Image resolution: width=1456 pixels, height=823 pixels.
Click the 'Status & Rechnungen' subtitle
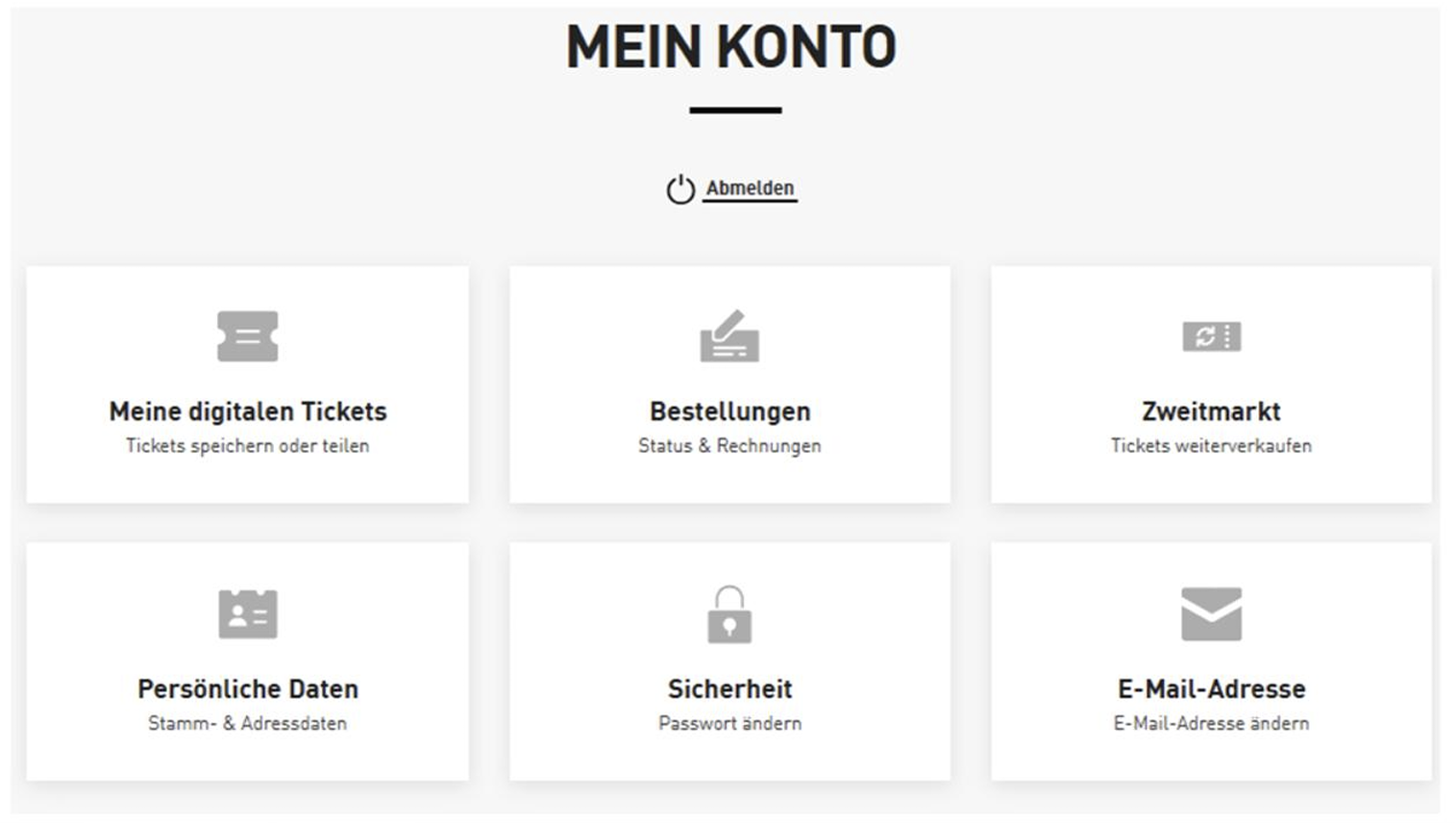click(729, 446)
